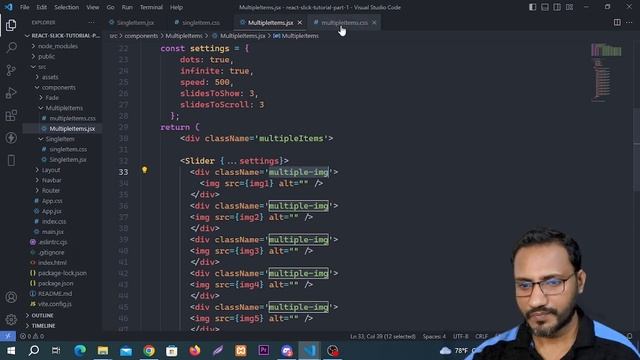Open README.md in the explorer
The image size is (640, 360).
55,293
